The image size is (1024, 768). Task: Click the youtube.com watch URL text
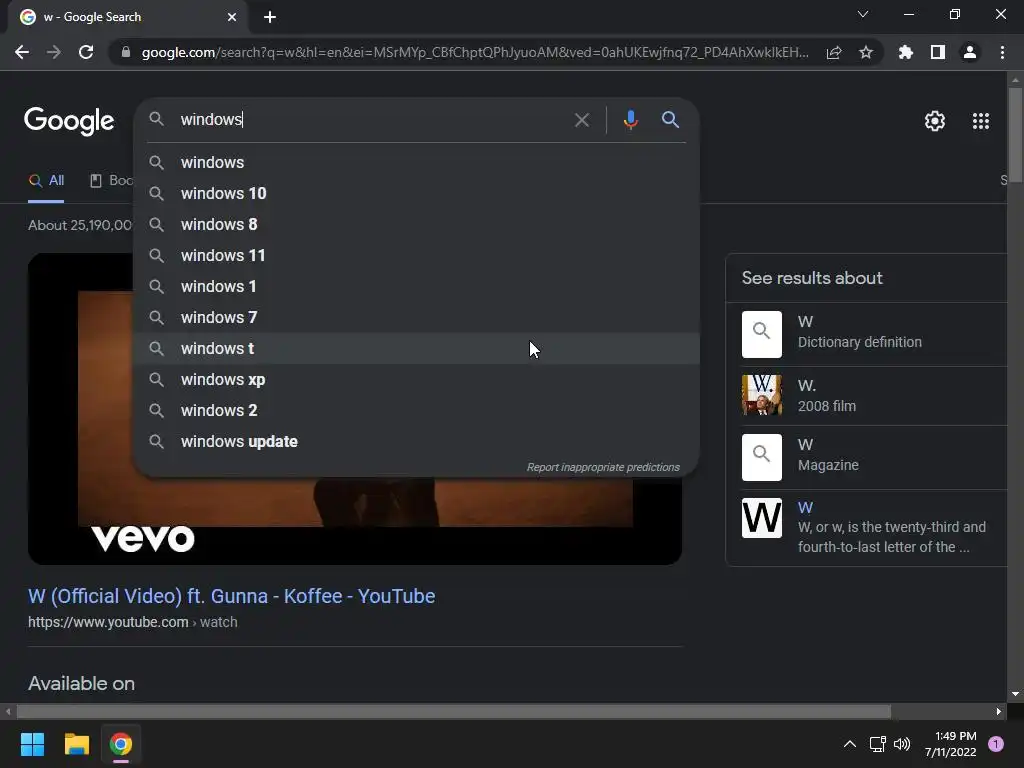click(x=133, y=622)
